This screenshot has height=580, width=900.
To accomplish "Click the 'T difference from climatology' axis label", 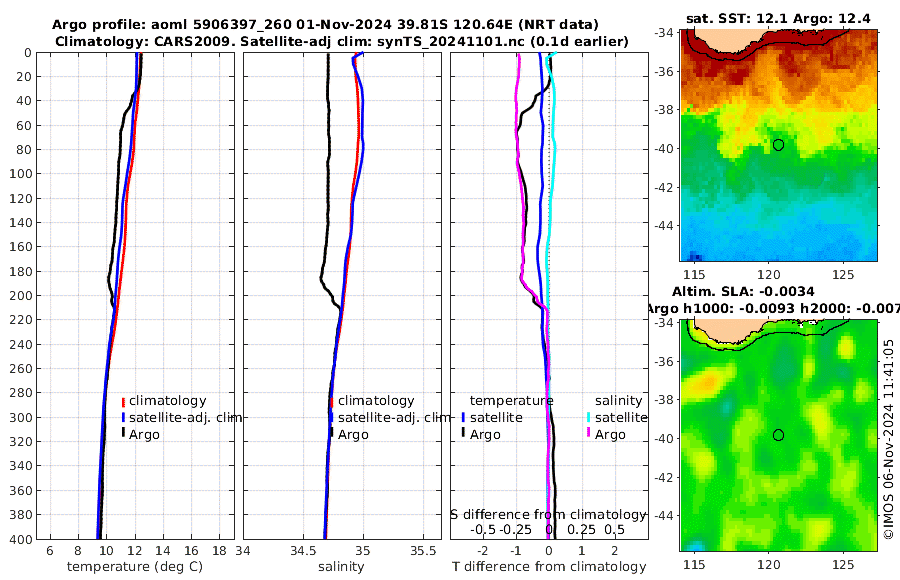I will point(549,567).
